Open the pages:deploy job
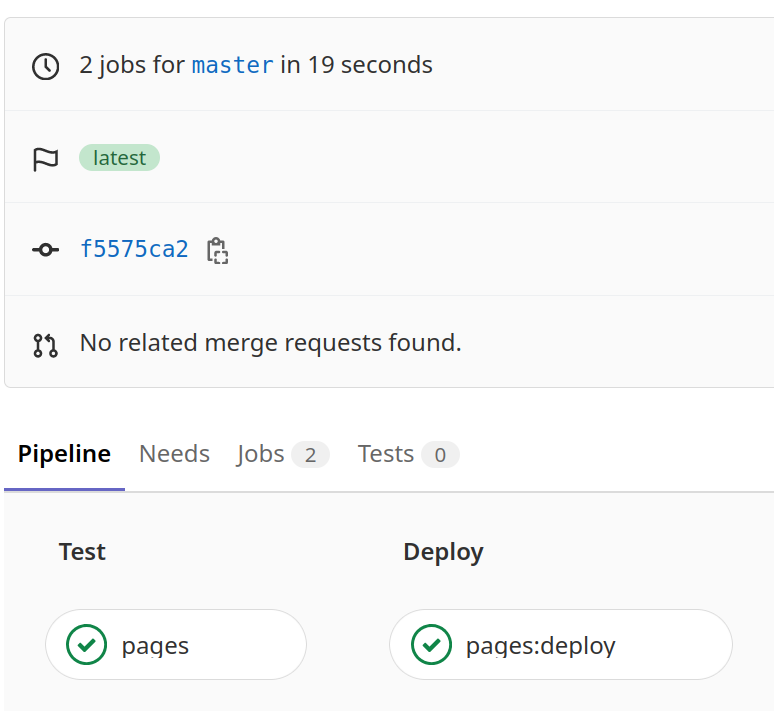Viewport: 774px width, 711px height. coord(561,645)
